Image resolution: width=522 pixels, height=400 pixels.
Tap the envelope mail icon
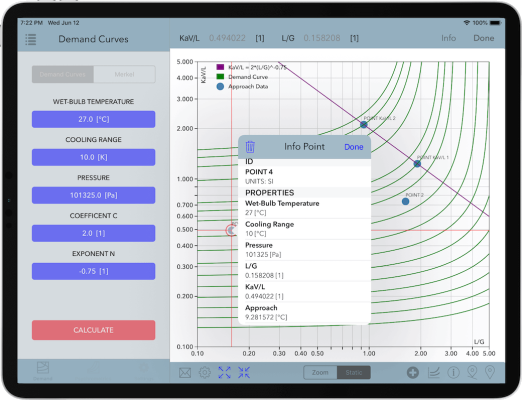pos(185,372)
